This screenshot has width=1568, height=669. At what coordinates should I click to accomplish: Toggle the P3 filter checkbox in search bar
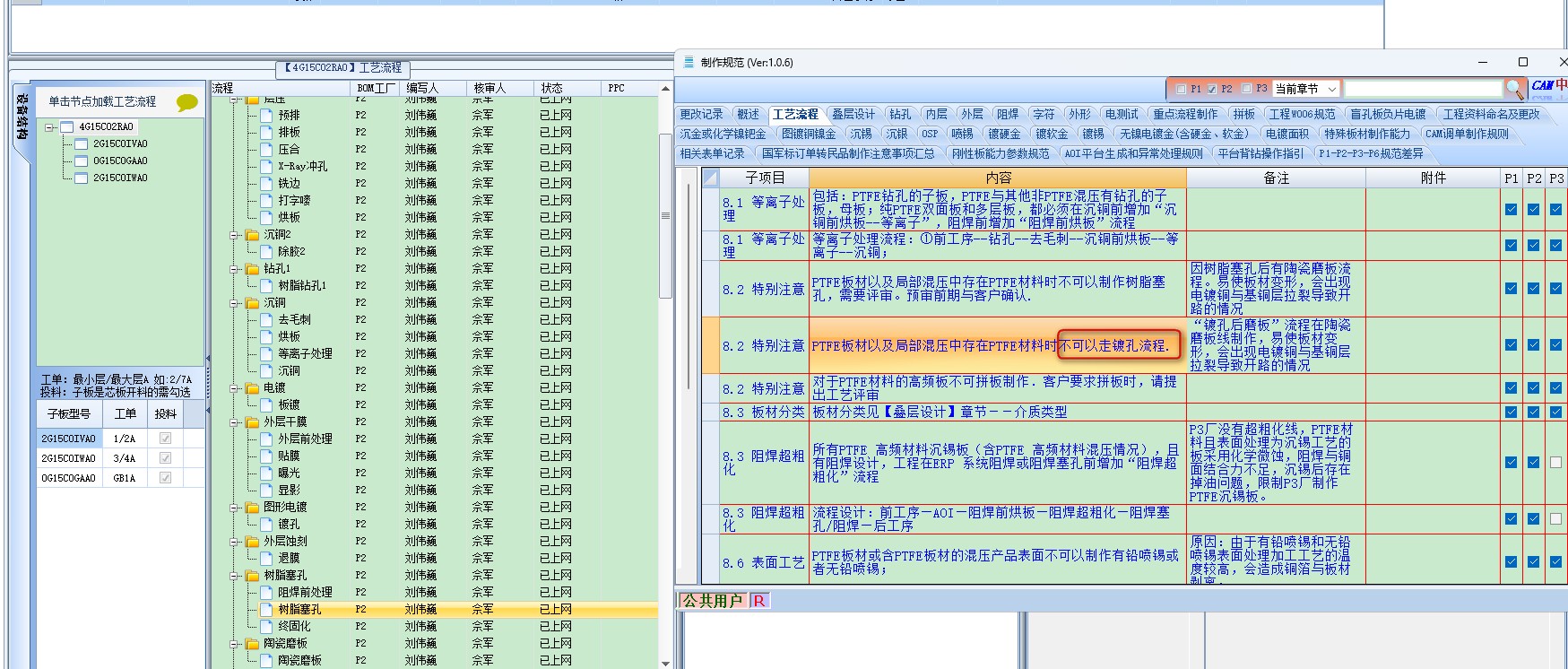click(x=1246, y=89)
